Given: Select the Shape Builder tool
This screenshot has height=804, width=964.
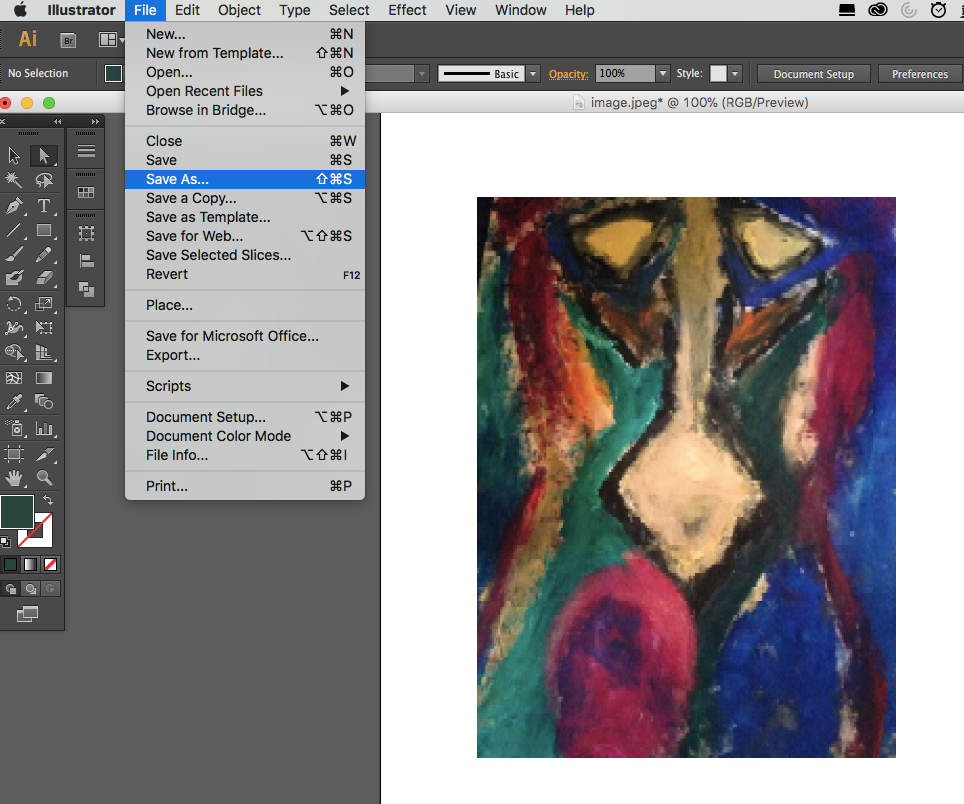Looking at the screenshot, I should tap(14, 352).
